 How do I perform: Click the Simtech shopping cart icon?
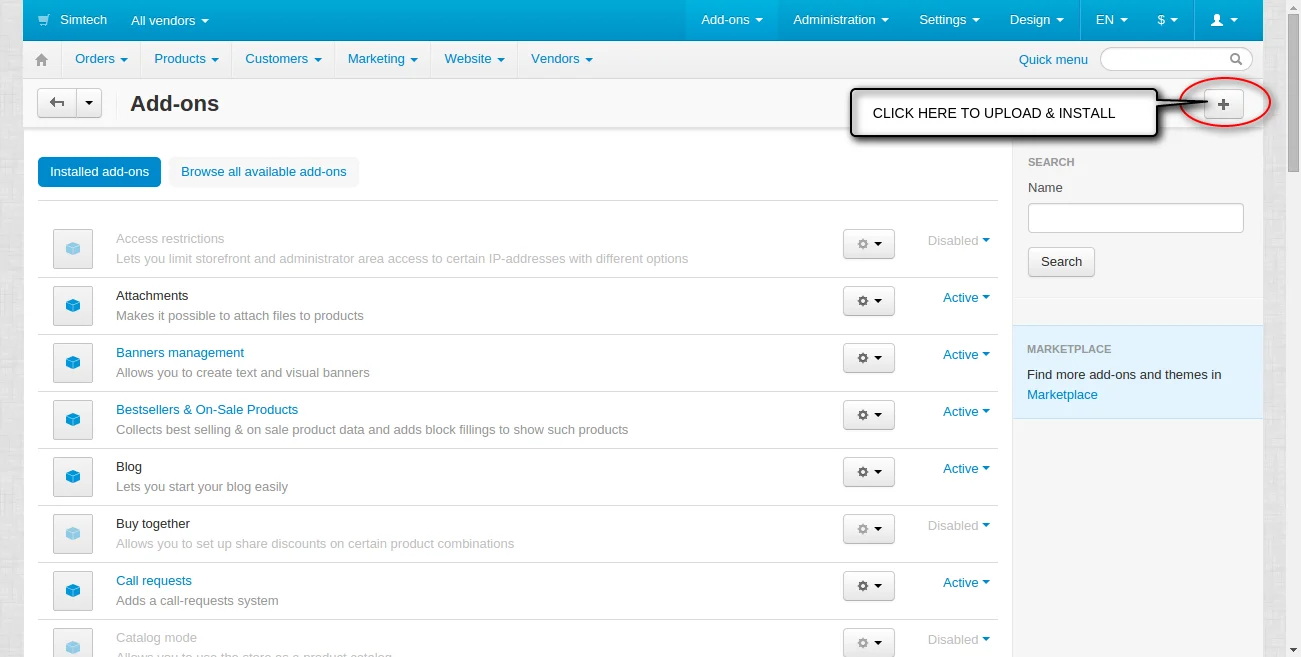pyautogui.click(x=44, y=20)
